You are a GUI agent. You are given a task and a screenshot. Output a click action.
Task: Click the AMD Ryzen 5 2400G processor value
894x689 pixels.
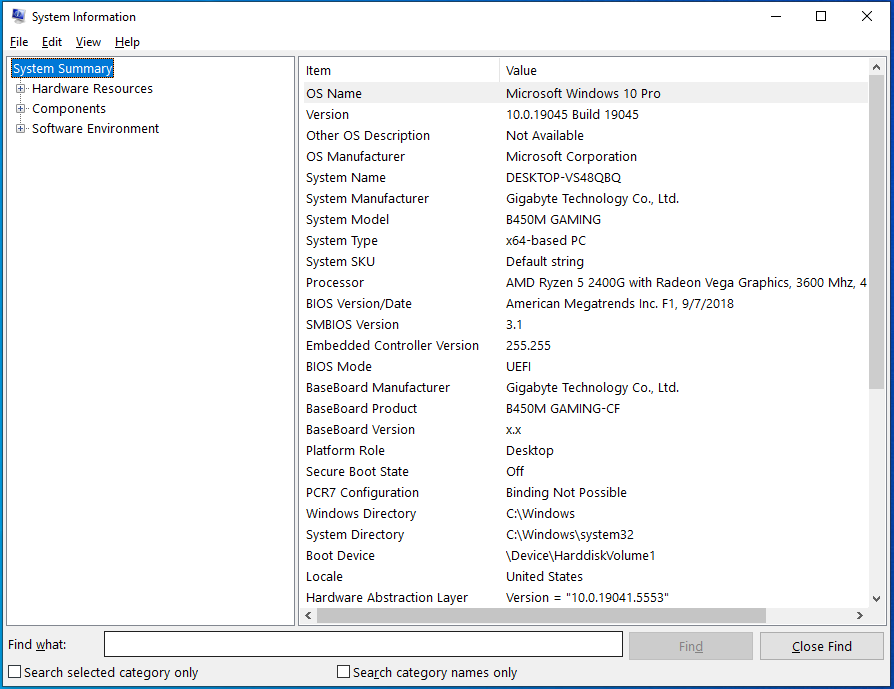click(686, 283)
